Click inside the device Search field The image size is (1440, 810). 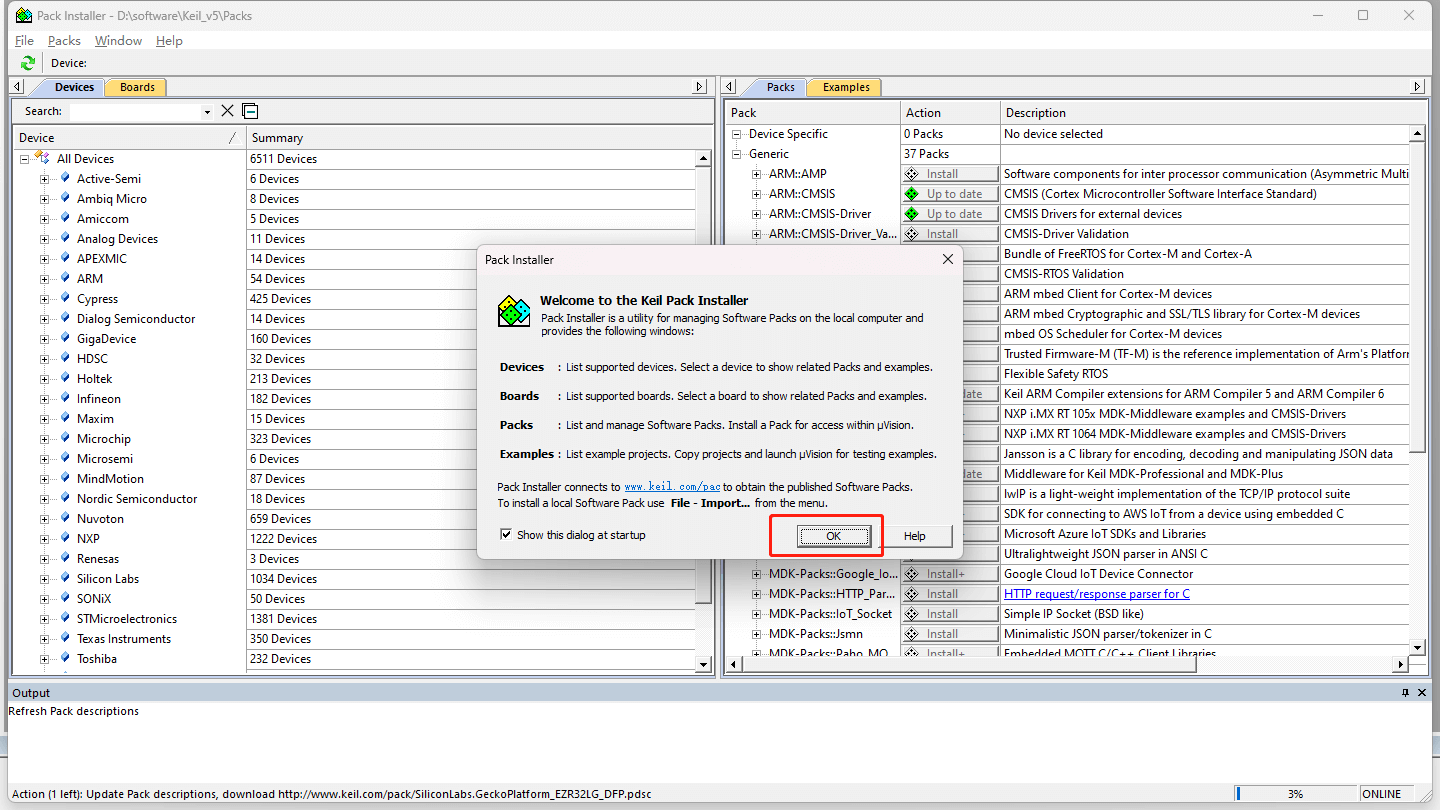[x=135, y=112]
